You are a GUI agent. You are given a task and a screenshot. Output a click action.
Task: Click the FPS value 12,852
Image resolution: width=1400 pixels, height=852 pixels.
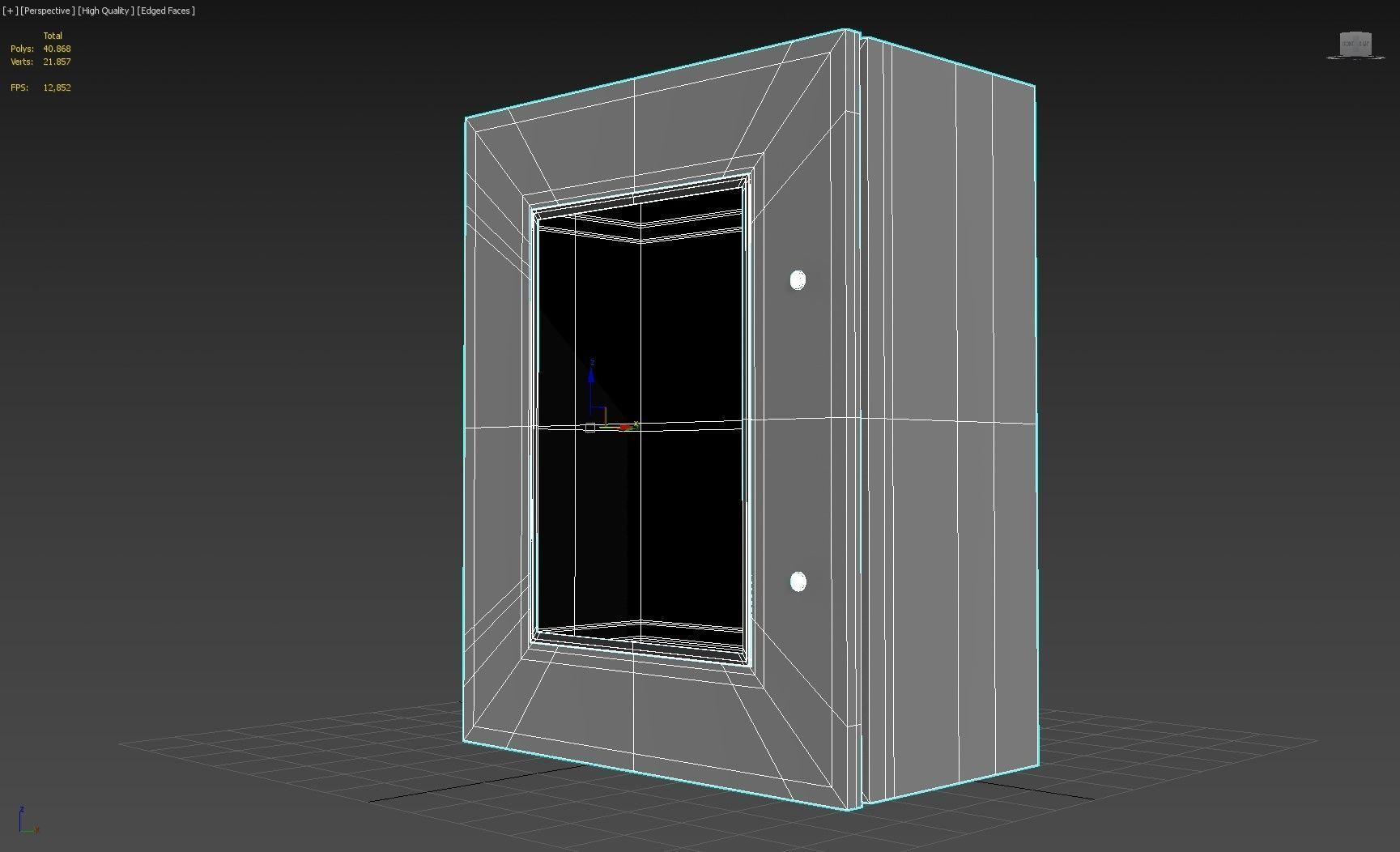(57, 87)
